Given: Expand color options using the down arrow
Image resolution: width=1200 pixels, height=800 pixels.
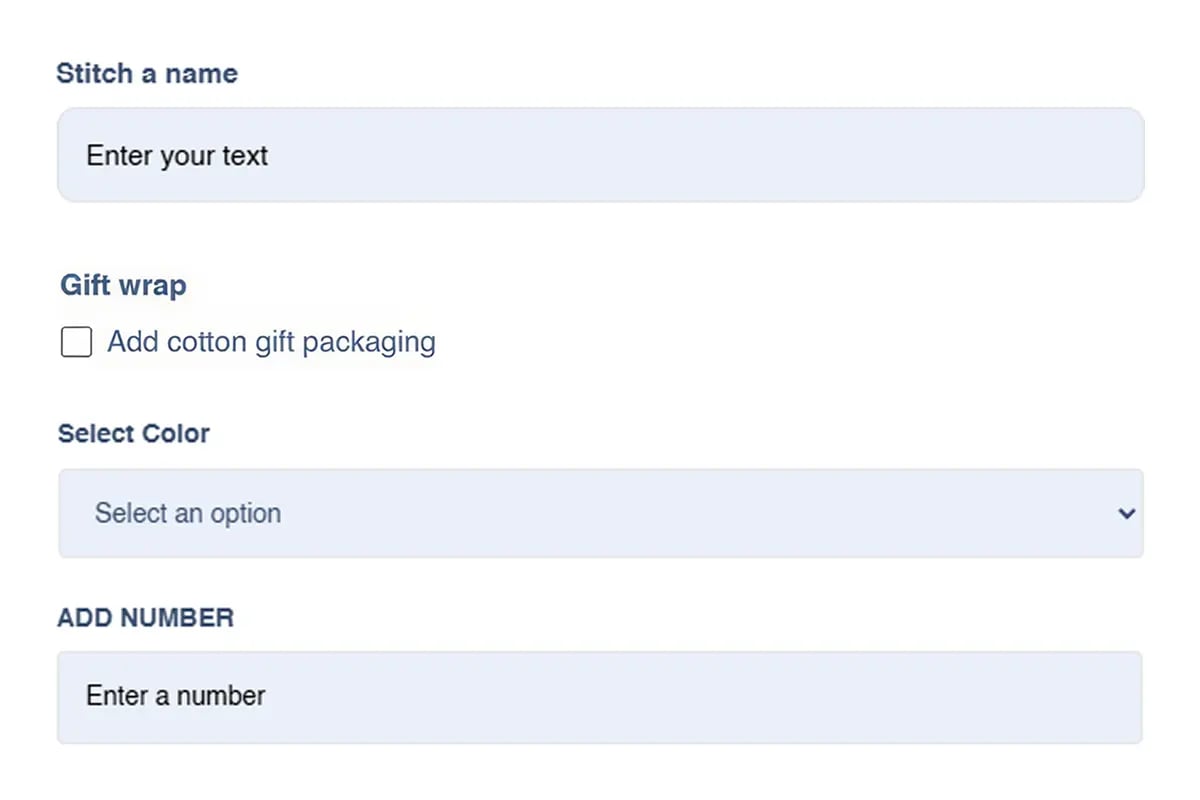Looking at the screenshot, I should (1126, 514).
